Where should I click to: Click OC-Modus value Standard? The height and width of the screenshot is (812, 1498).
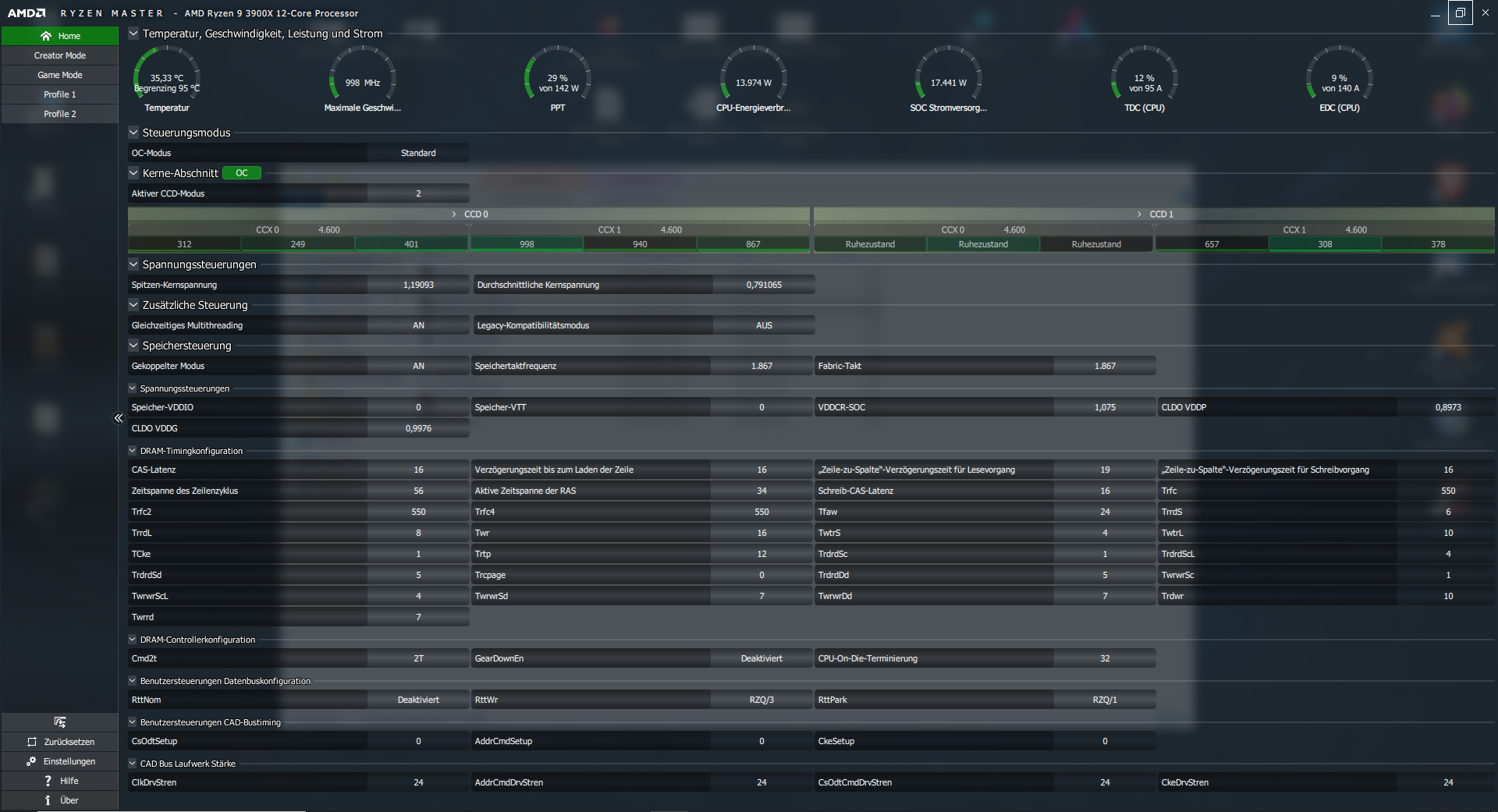pyautogui.click(x=418, y=153)
